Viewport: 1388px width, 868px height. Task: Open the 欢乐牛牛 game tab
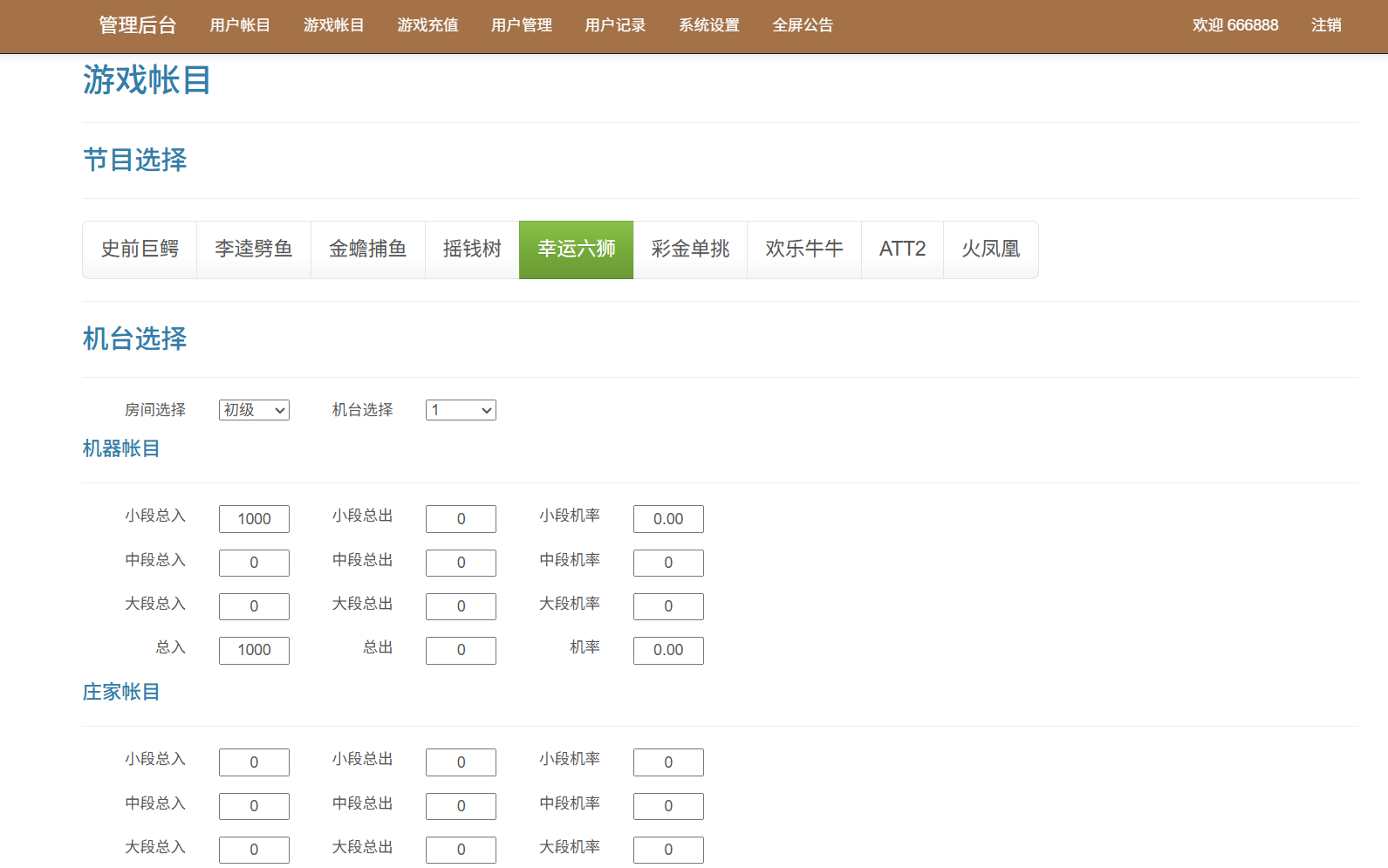(804, 249)
